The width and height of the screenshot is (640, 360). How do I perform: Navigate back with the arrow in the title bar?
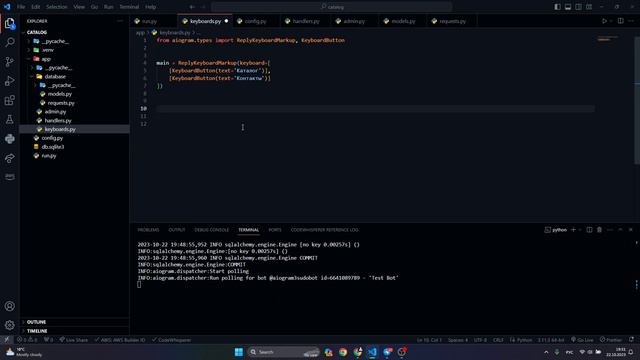(192, 7)
